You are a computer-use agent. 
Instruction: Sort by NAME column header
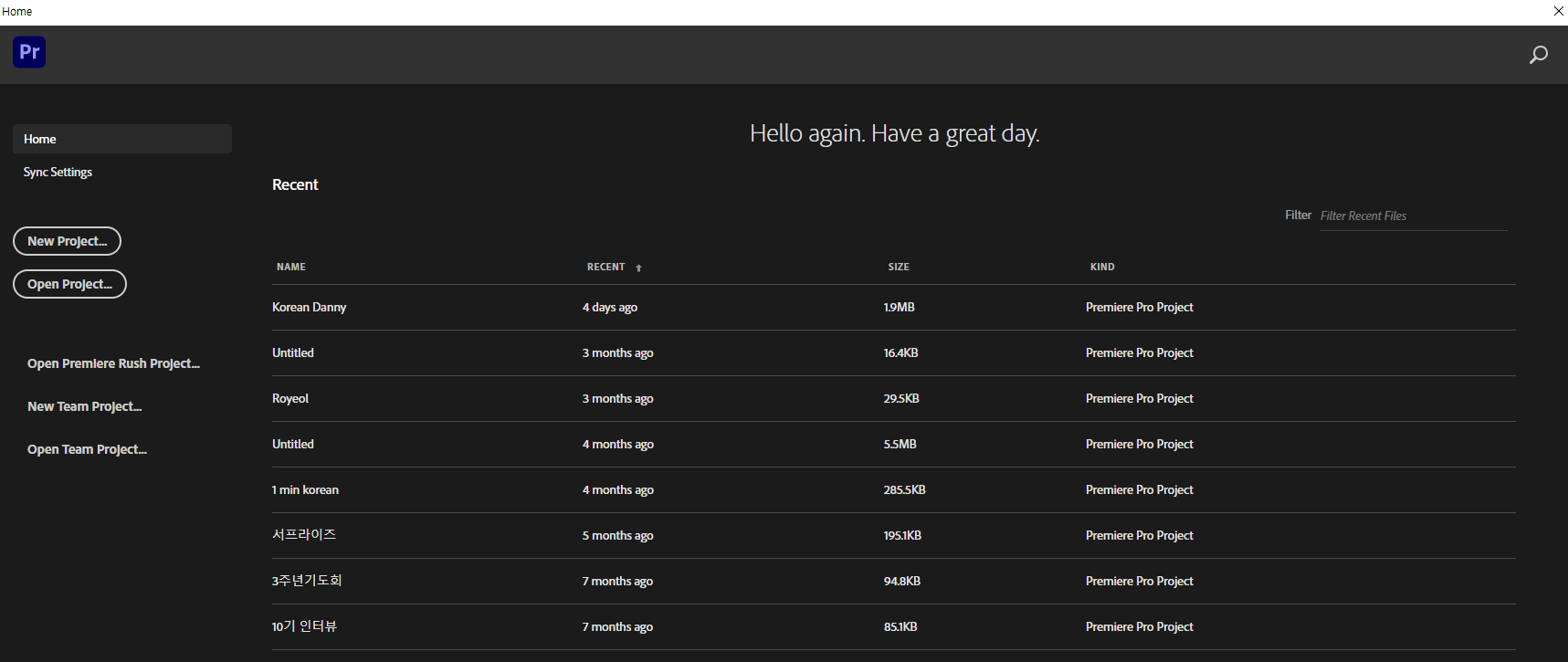[291, 267]
